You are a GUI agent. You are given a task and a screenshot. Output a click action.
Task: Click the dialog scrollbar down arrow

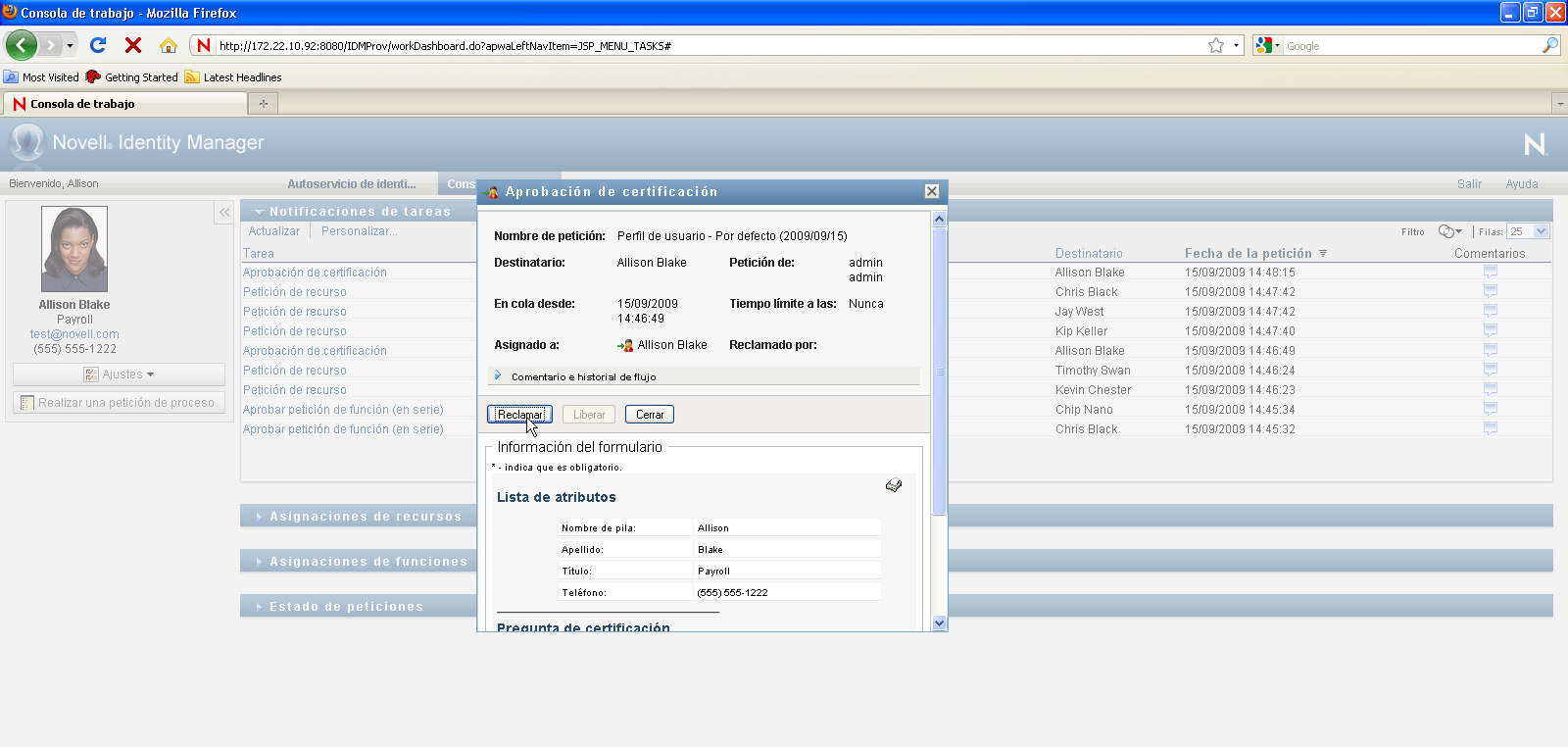[940, 622]
